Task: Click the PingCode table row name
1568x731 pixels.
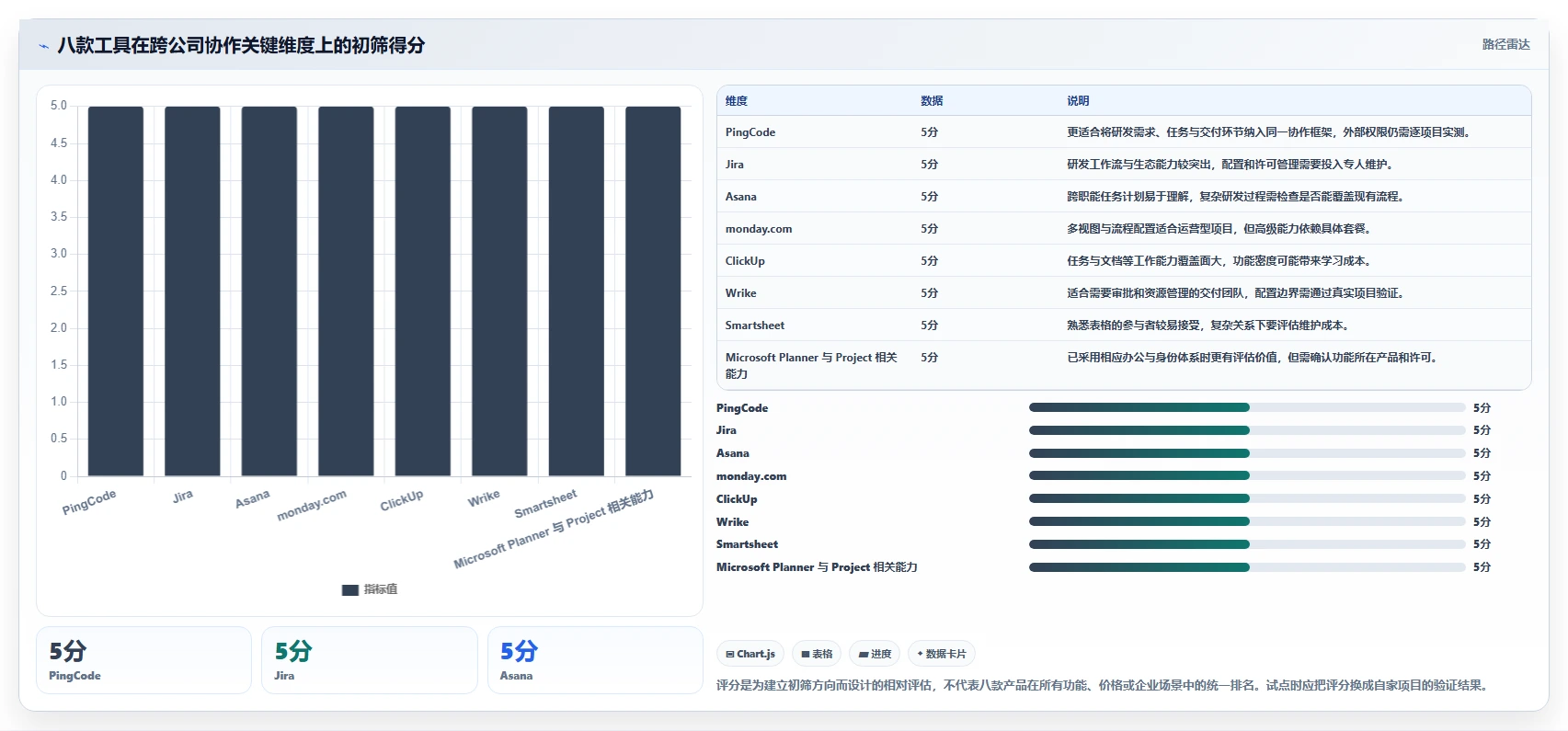Action: [750, 132]
